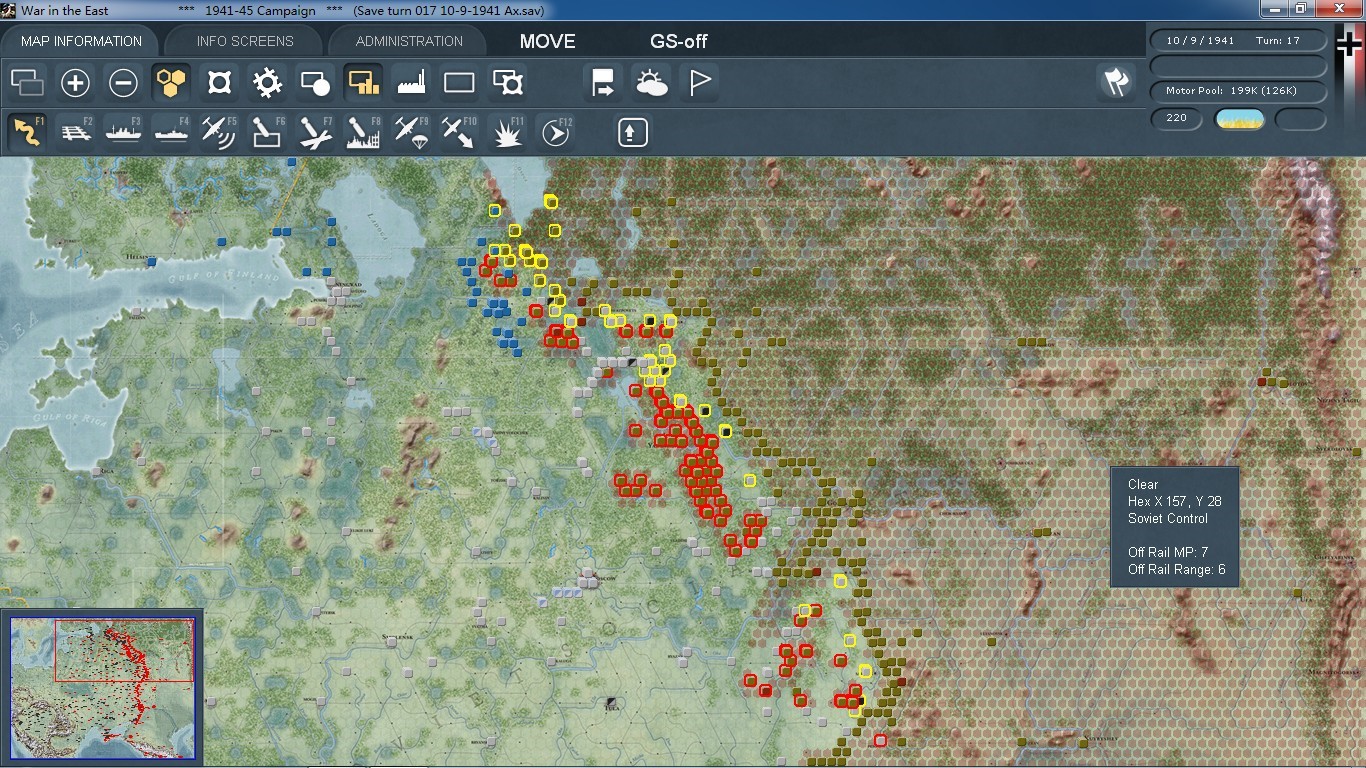Screen dimensions: 1366x768
Task: Click the flag with arrow icon
Action: [603, 82]
